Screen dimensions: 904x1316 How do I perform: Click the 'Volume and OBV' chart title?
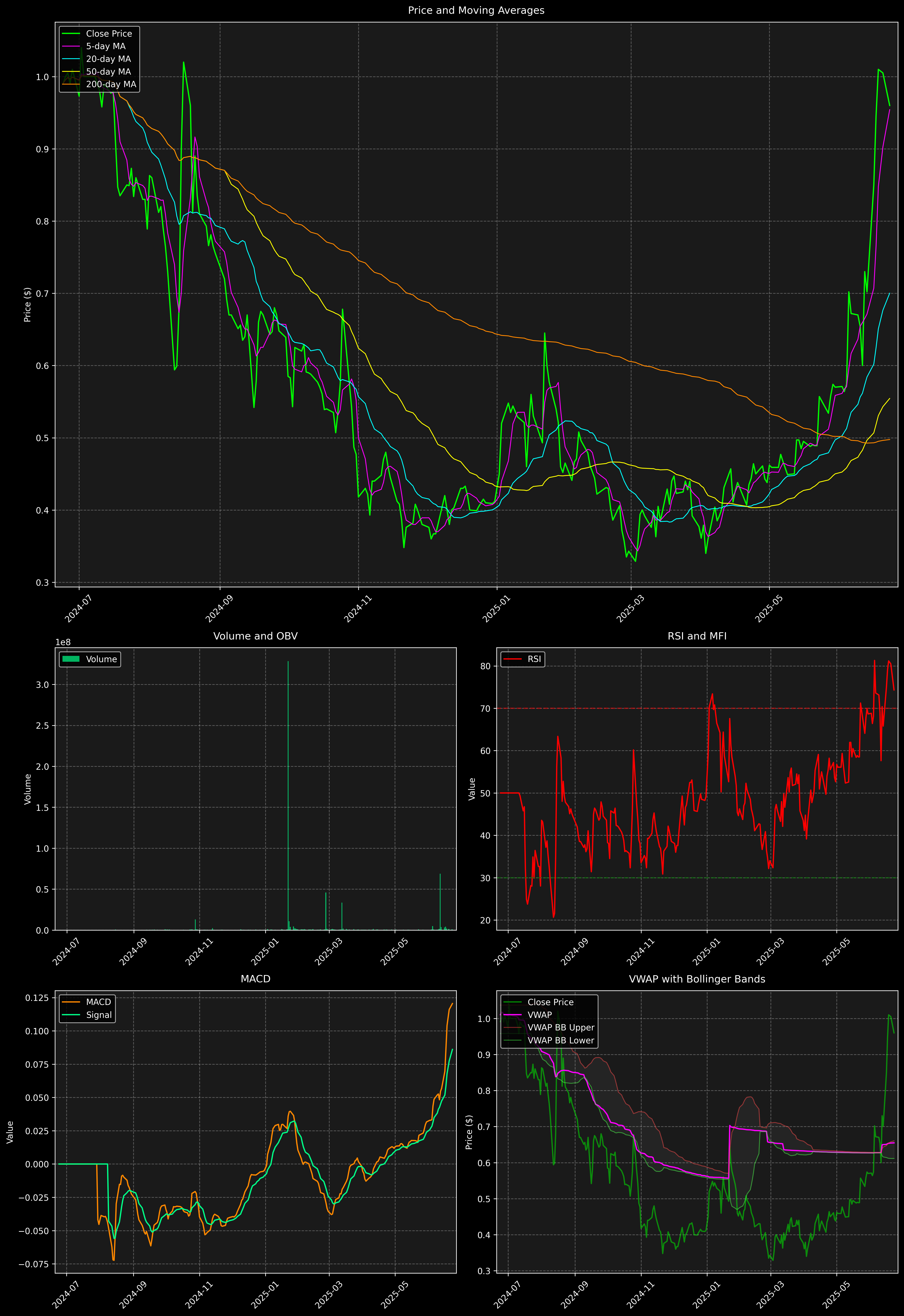(x=255, y=636)
